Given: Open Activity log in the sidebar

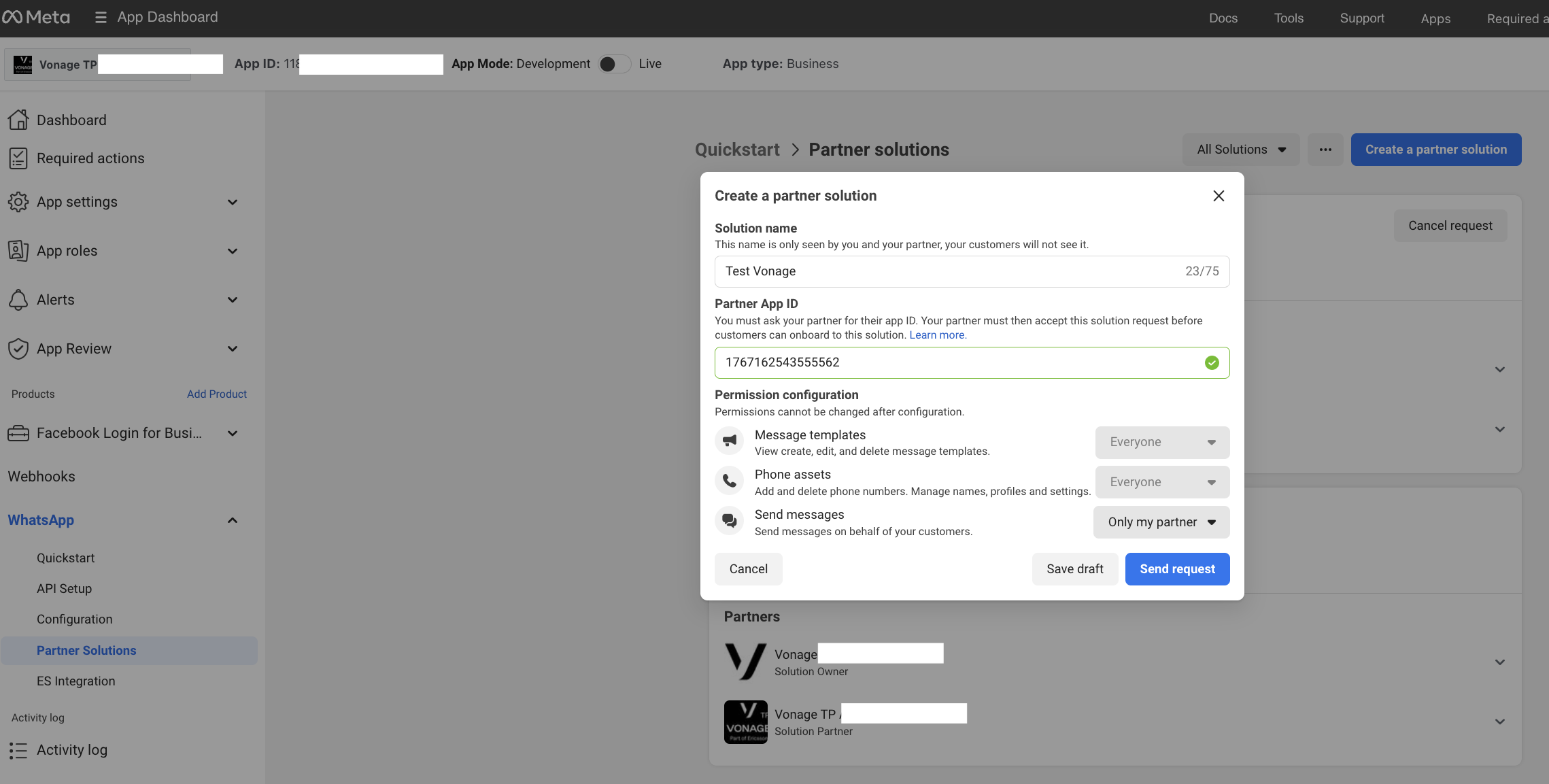Looking at the screenshot, I should 72,750.
